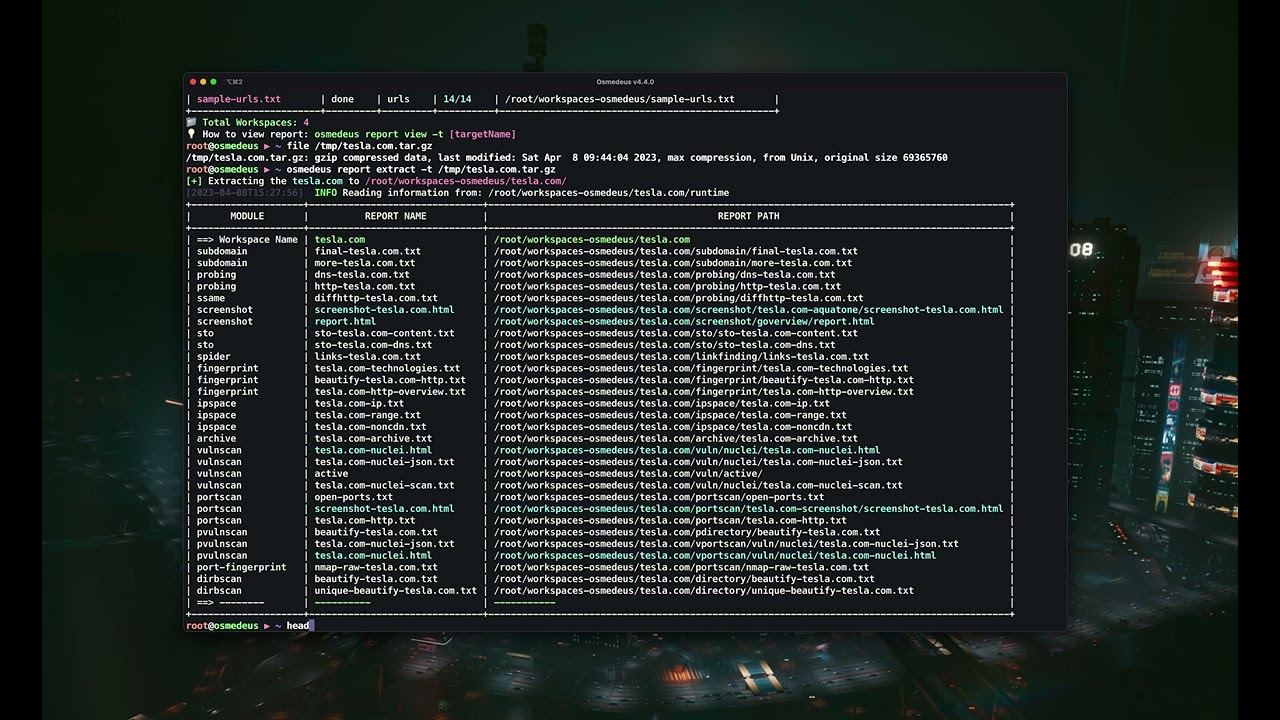Select 'sample-urls.txt' in the top table row
This screenshot has height=720, width=1280.
pos(239,99)
